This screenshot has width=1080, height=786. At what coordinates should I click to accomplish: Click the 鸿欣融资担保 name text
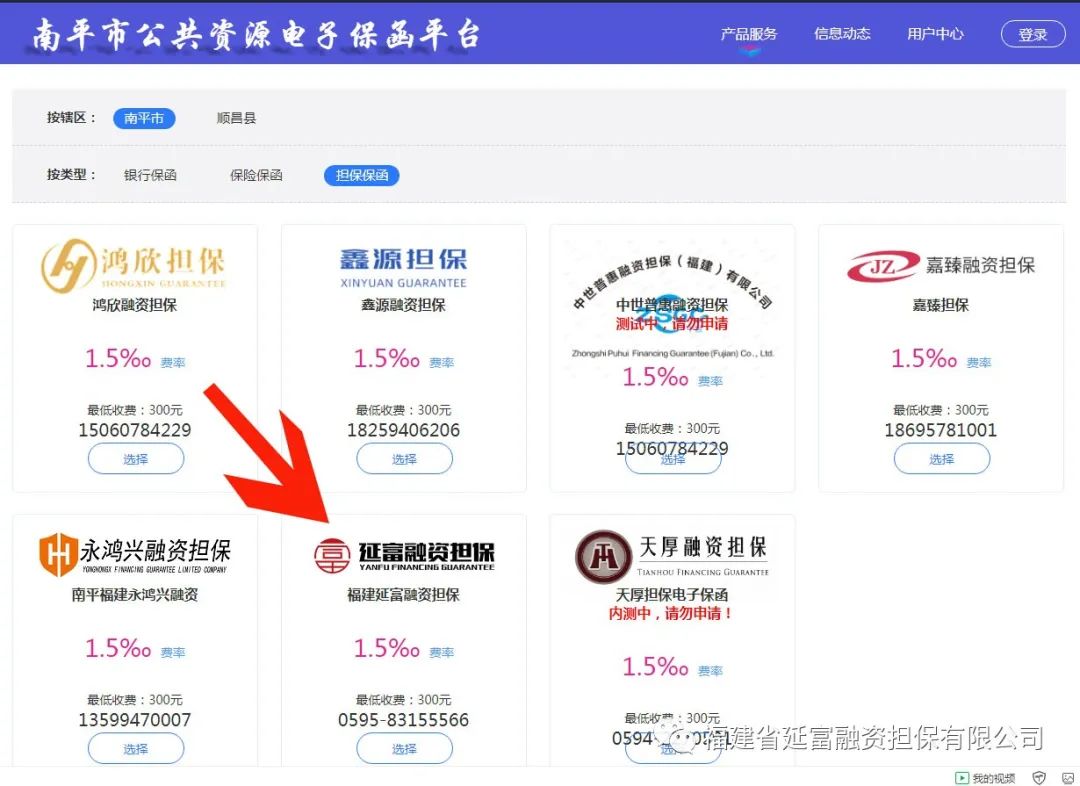(134, 305)
